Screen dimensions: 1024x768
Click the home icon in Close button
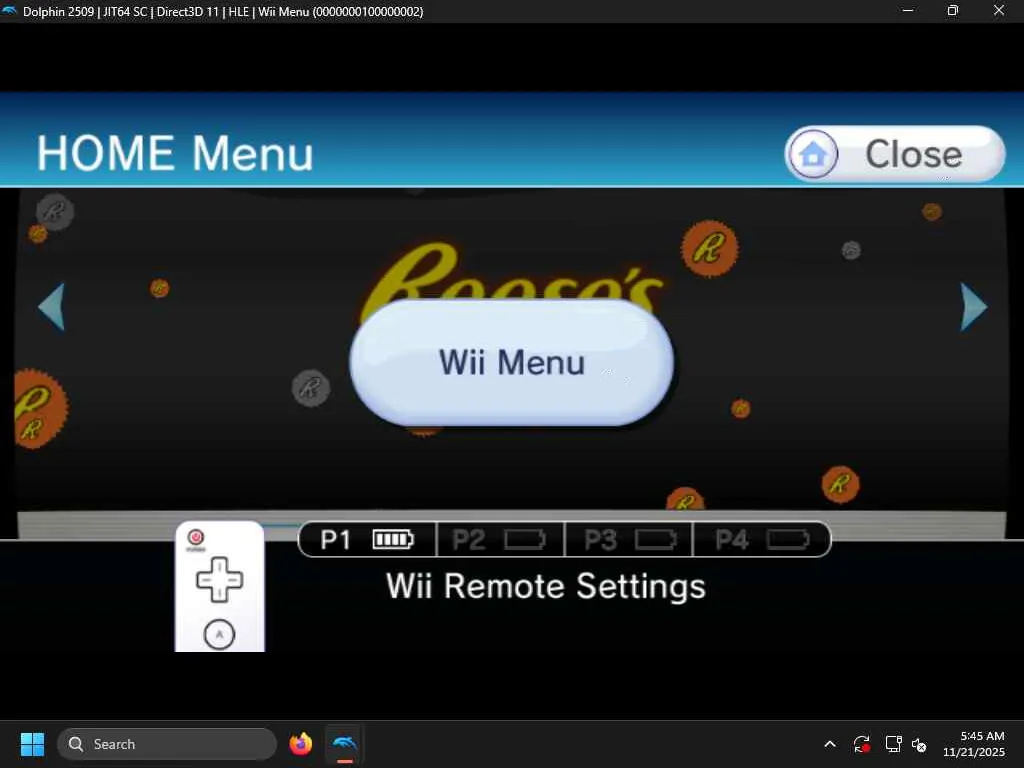(812, 154)
